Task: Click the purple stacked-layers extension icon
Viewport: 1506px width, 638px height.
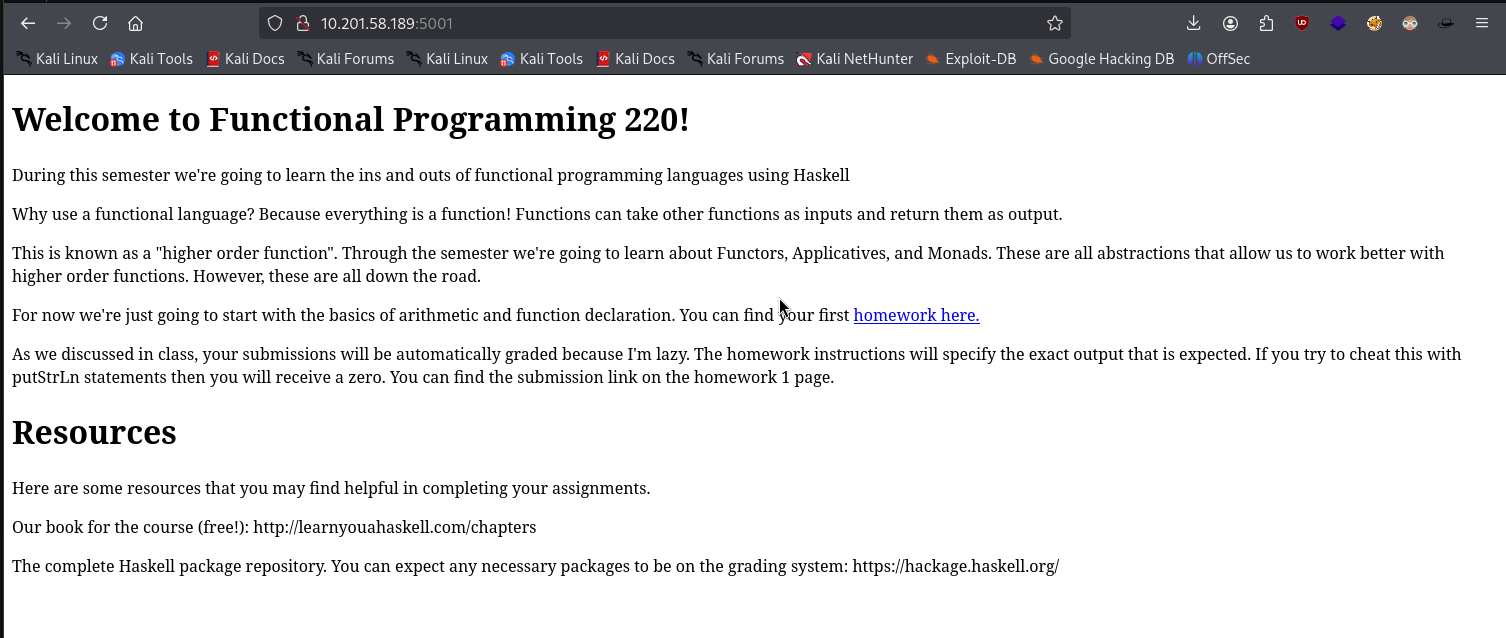Action: 1338,23
